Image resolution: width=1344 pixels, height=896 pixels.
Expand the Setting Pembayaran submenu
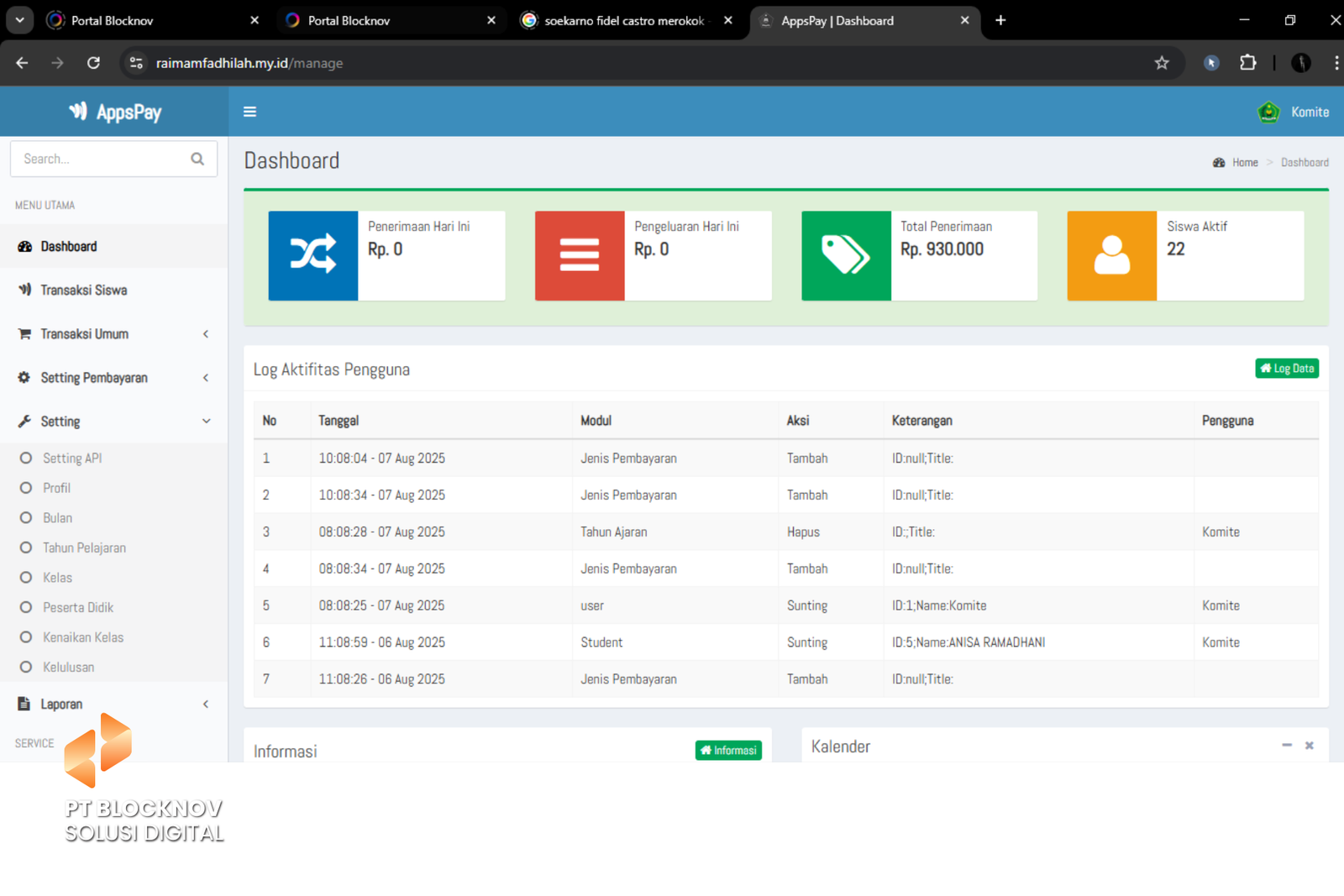[94, 378]
